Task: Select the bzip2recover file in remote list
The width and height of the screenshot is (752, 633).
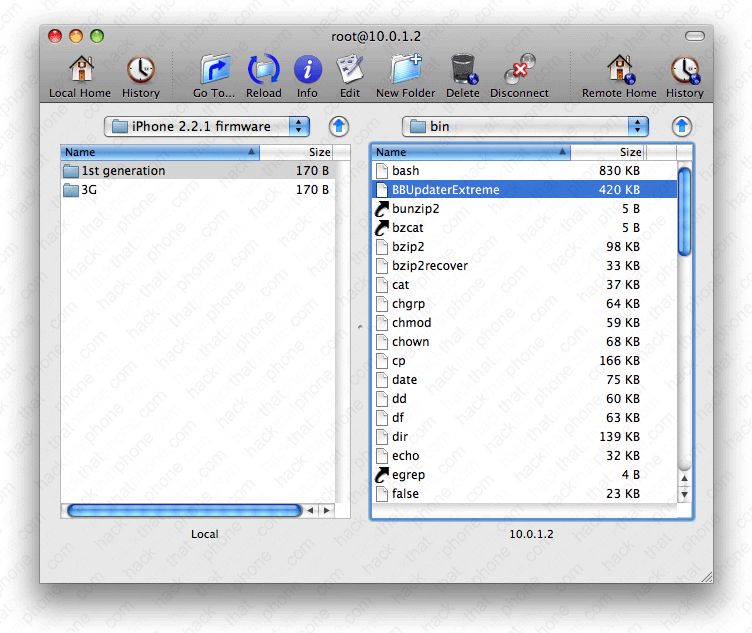Action: pos(430,266)
